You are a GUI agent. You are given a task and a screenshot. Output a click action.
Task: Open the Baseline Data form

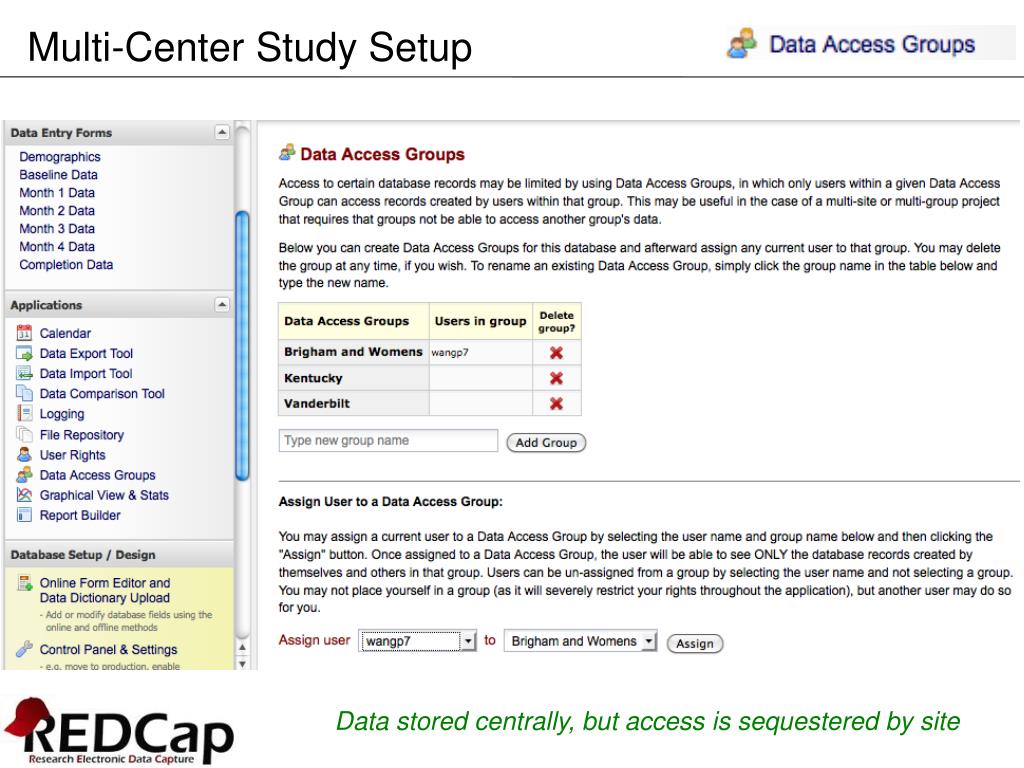pyautogui.click(x=59, y=175)
